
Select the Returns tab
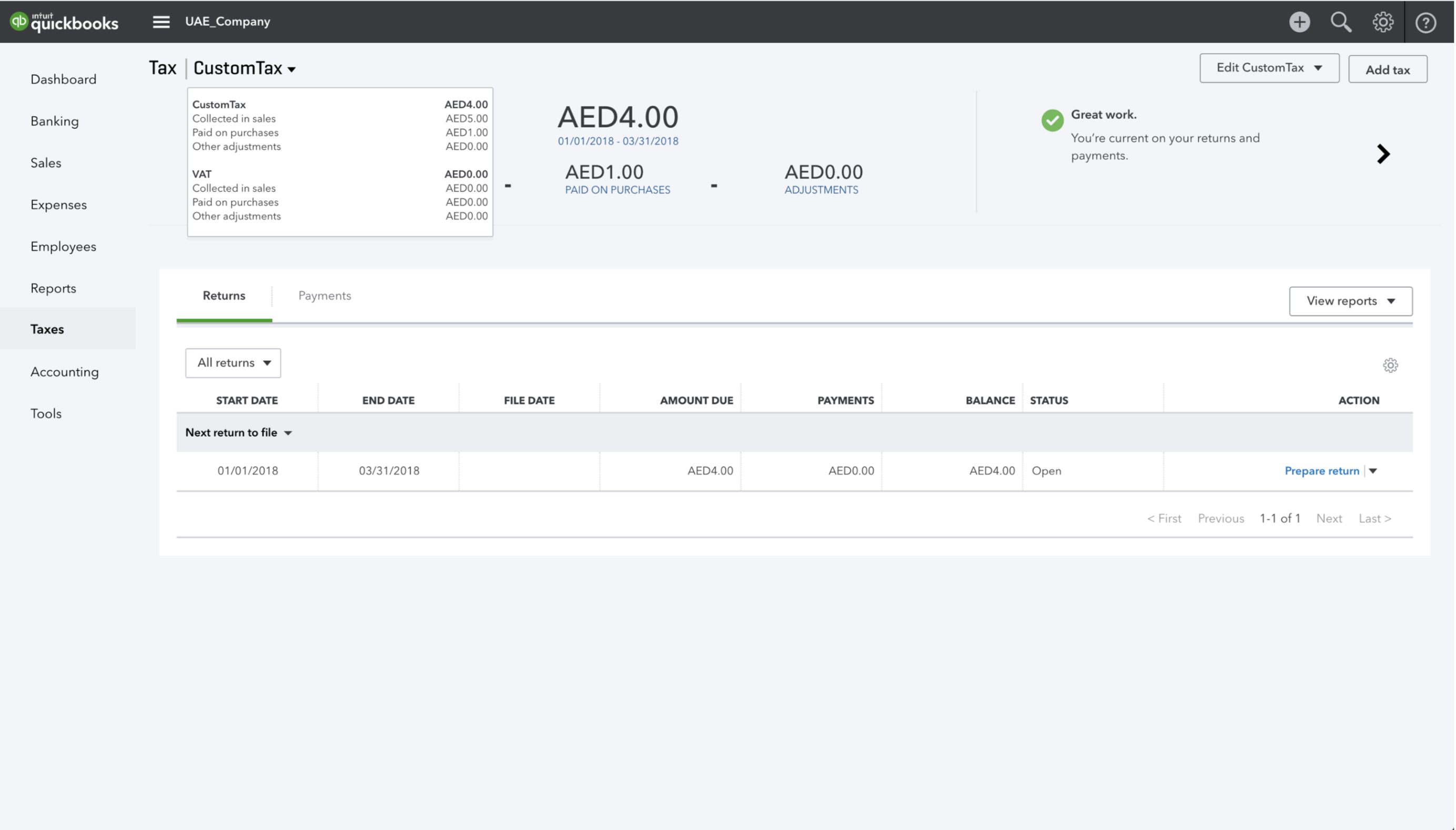pyautogui.click(x=225, y=295)
